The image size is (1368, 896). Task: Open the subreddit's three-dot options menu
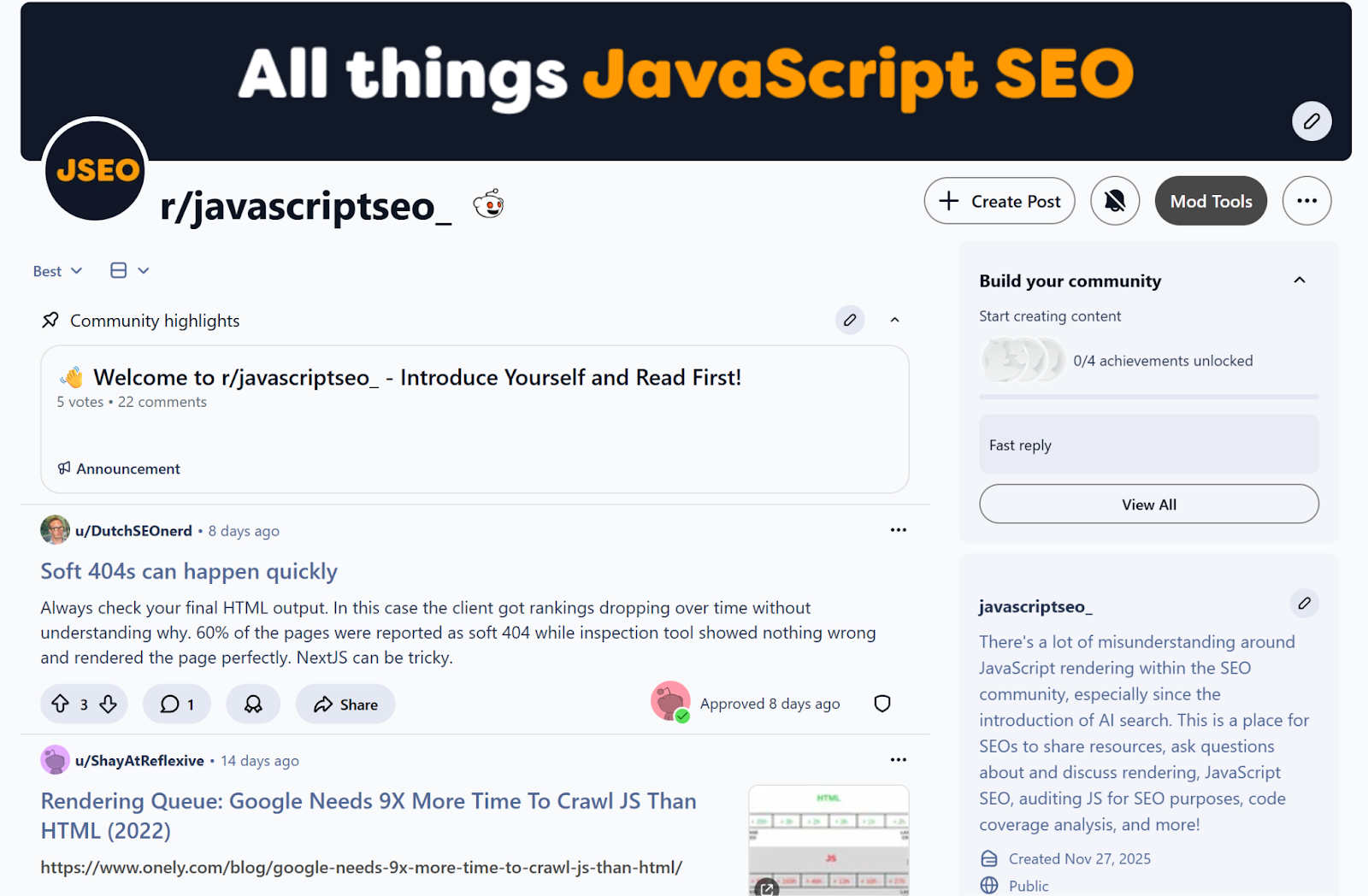point(1306,201)
